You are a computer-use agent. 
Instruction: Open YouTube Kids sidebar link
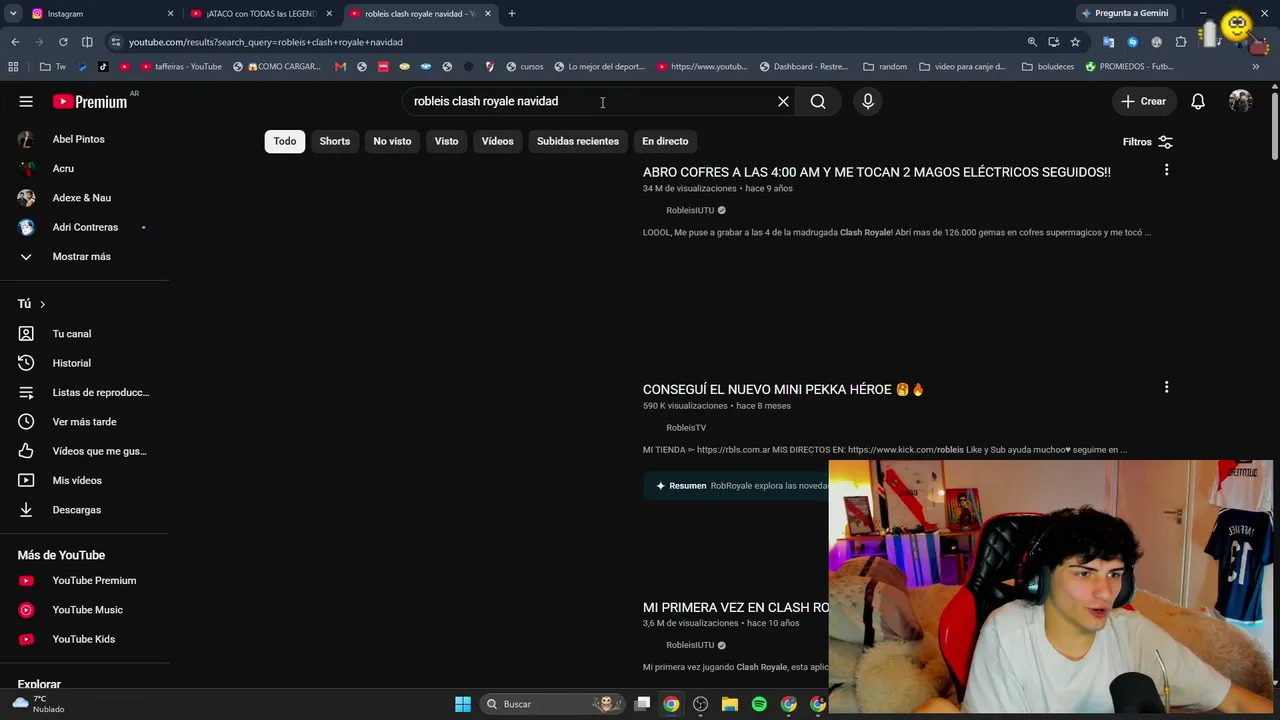84,639
